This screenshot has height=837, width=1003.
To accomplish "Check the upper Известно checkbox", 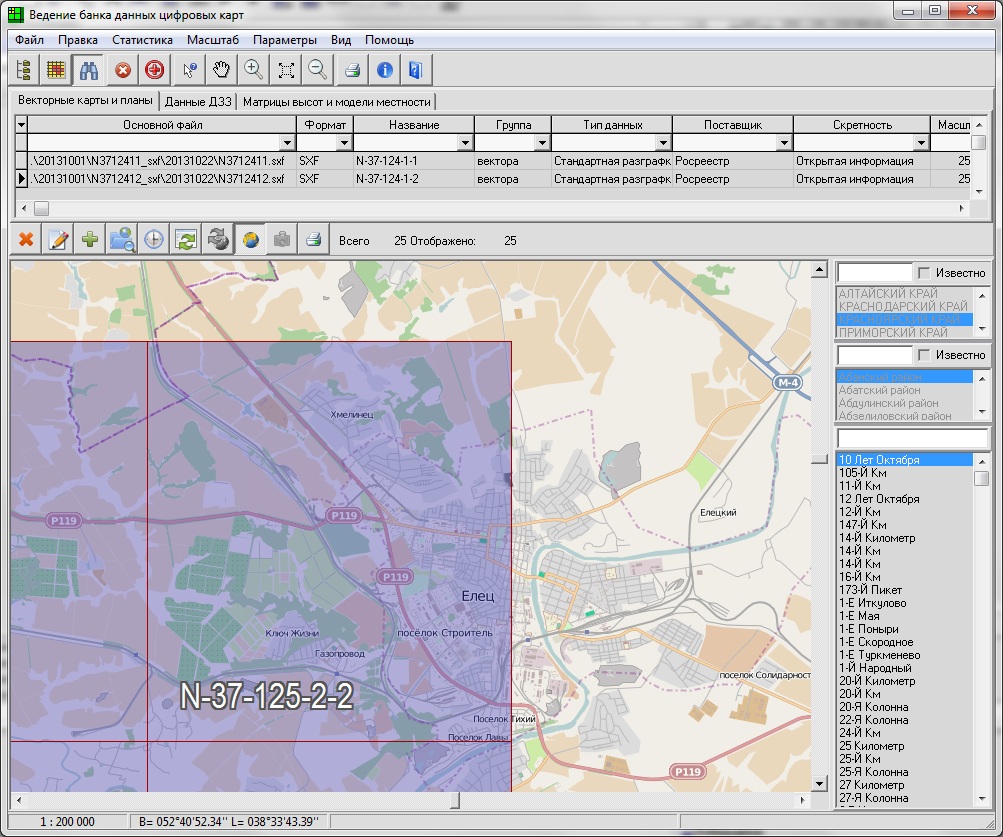I will [924, 273].
